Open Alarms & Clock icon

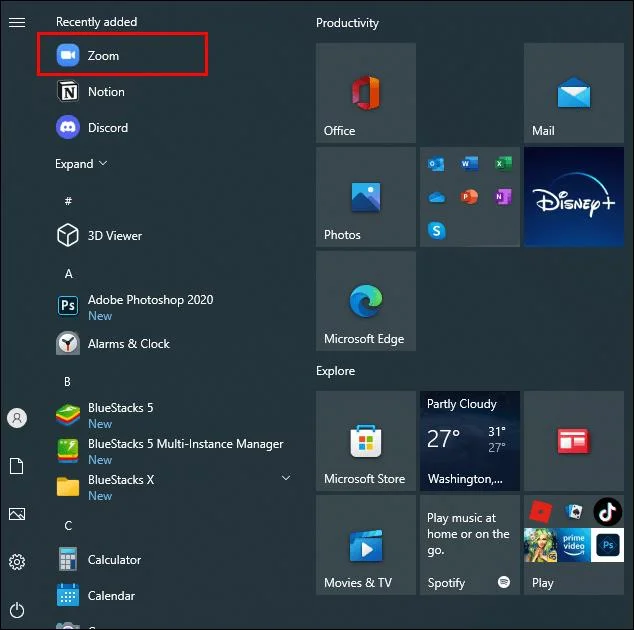(68, 343)
